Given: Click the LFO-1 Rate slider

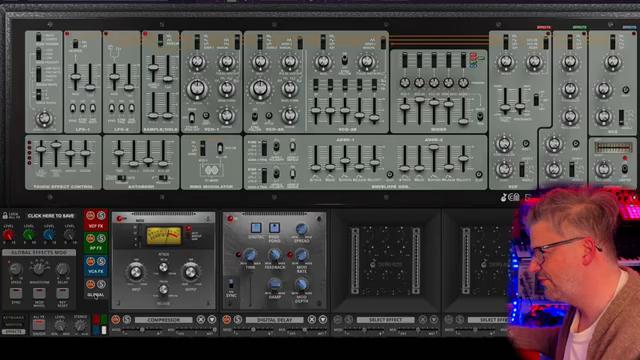Looking at the screenshot, I should tap(76, 76).
